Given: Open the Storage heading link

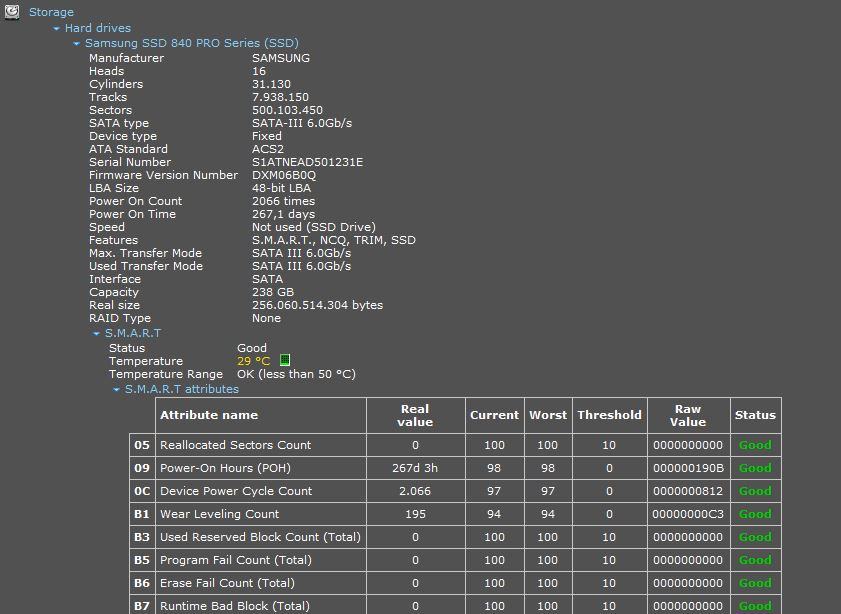Looking at the screenshot, I should pyautogui.click(x=51, y=12).
